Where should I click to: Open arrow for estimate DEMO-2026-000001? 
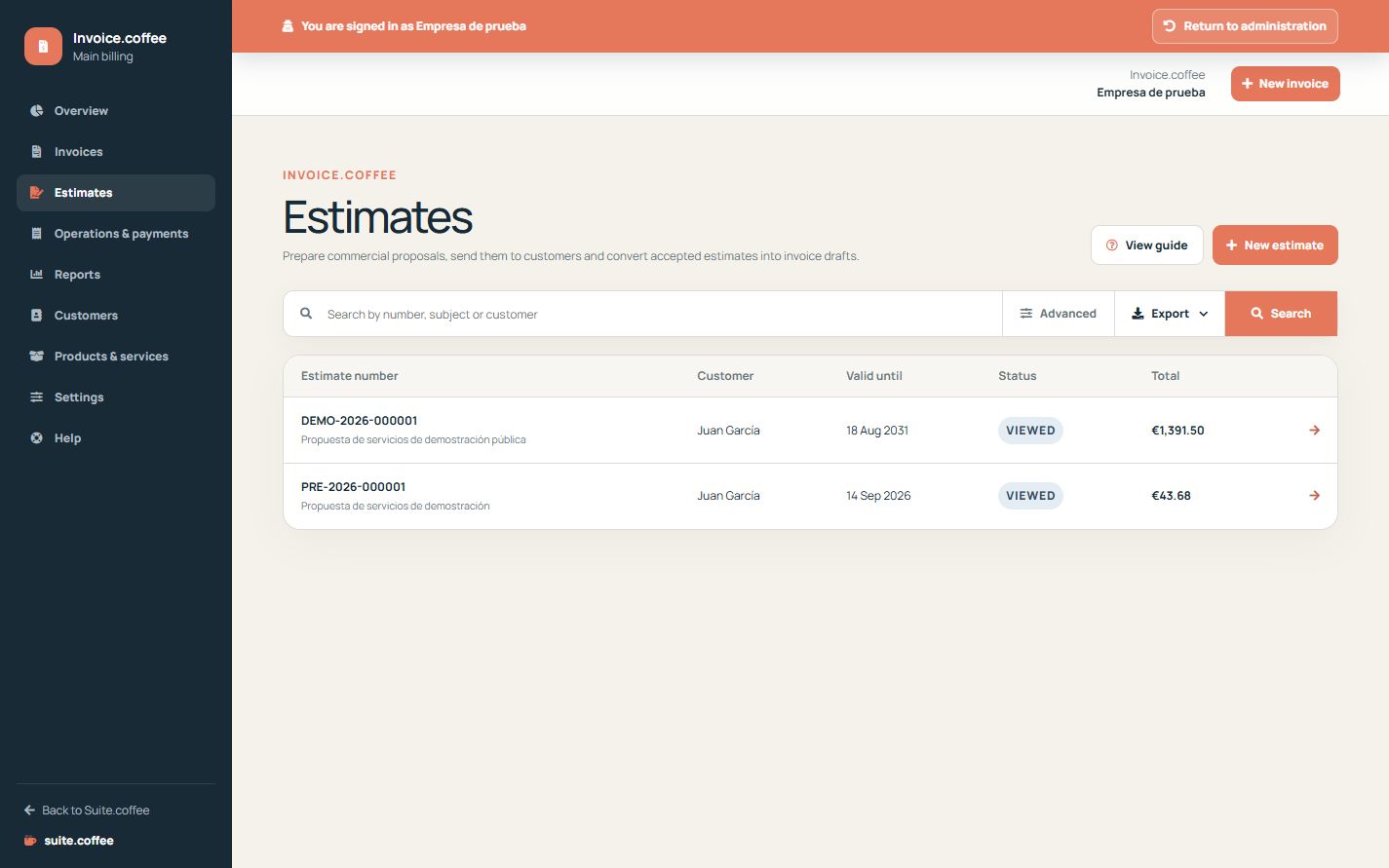coord(1314,431)
